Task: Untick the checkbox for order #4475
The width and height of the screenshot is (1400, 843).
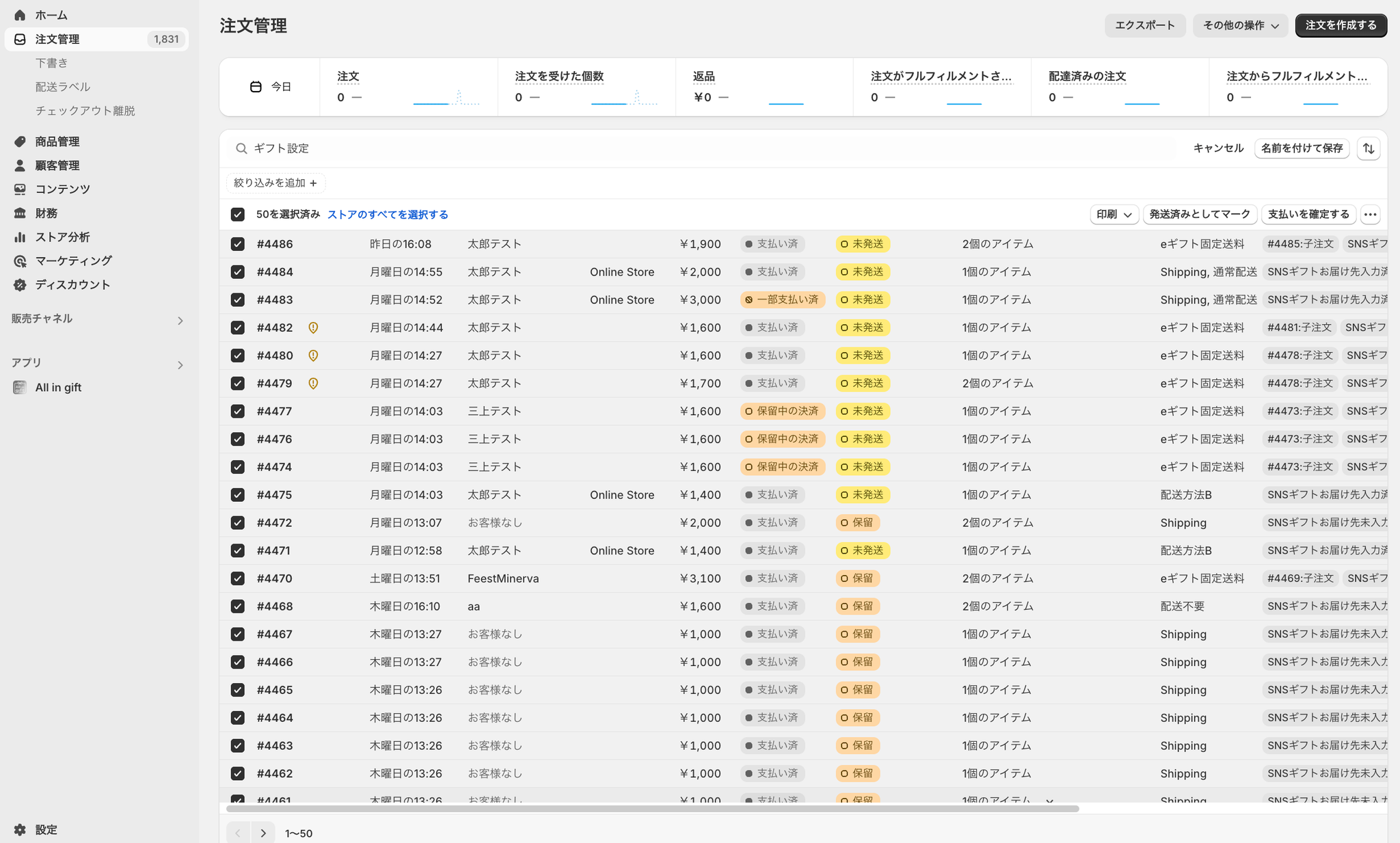Action: [237, 495]
